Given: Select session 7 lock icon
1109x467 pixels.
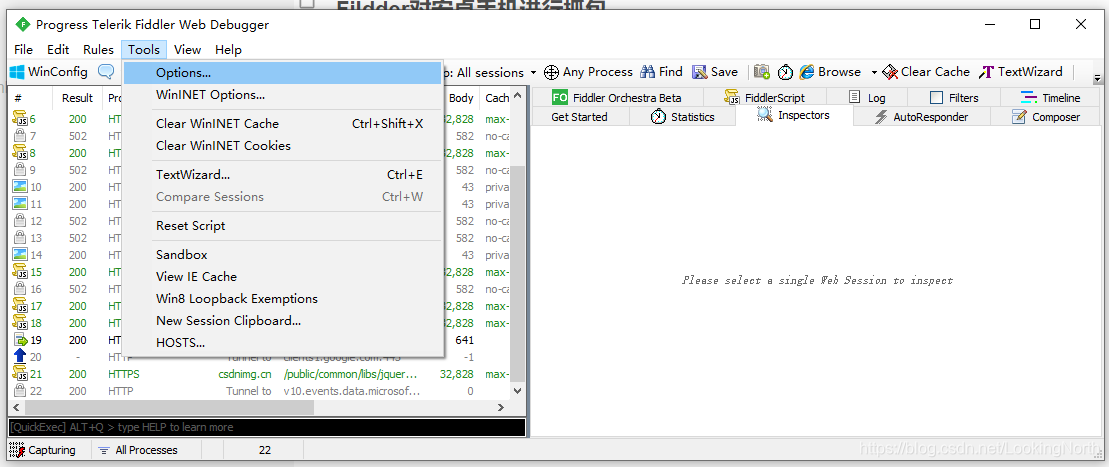Looking at the screenshot, I should pos(20,136).
